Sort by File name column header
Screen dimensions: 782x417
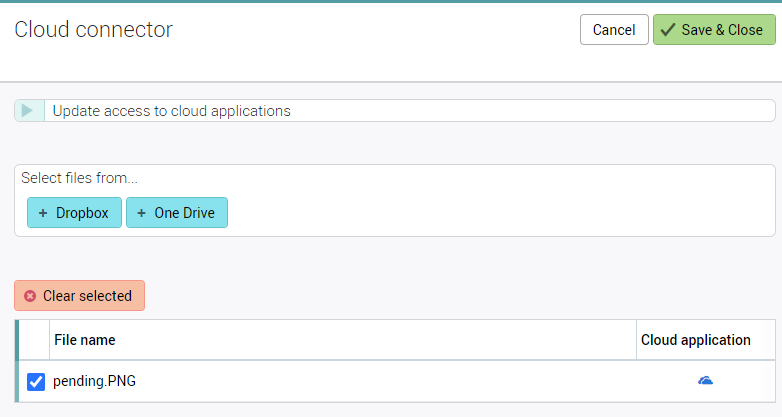(85, 340)
